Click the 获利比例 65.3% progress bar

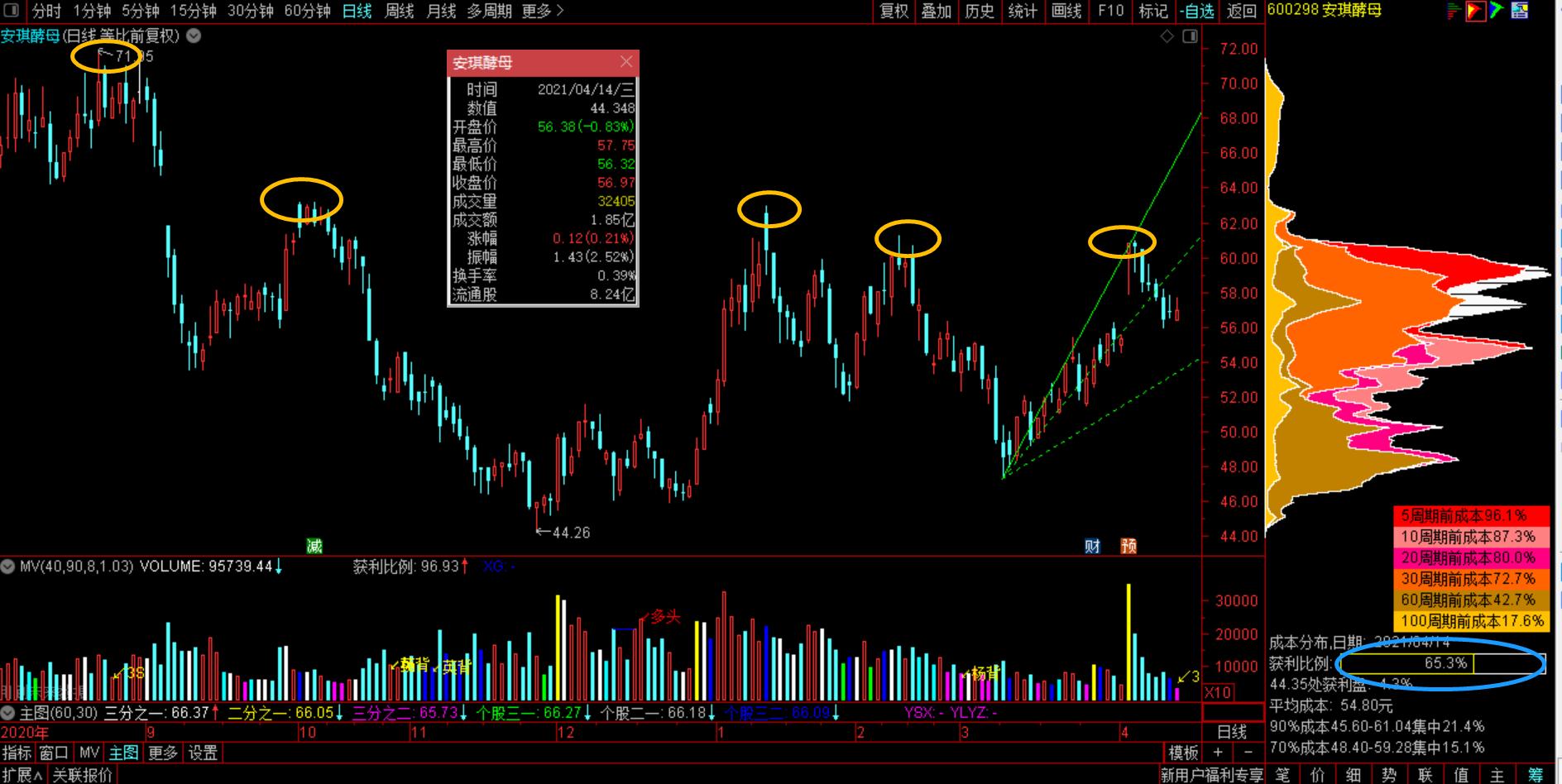1440,663
